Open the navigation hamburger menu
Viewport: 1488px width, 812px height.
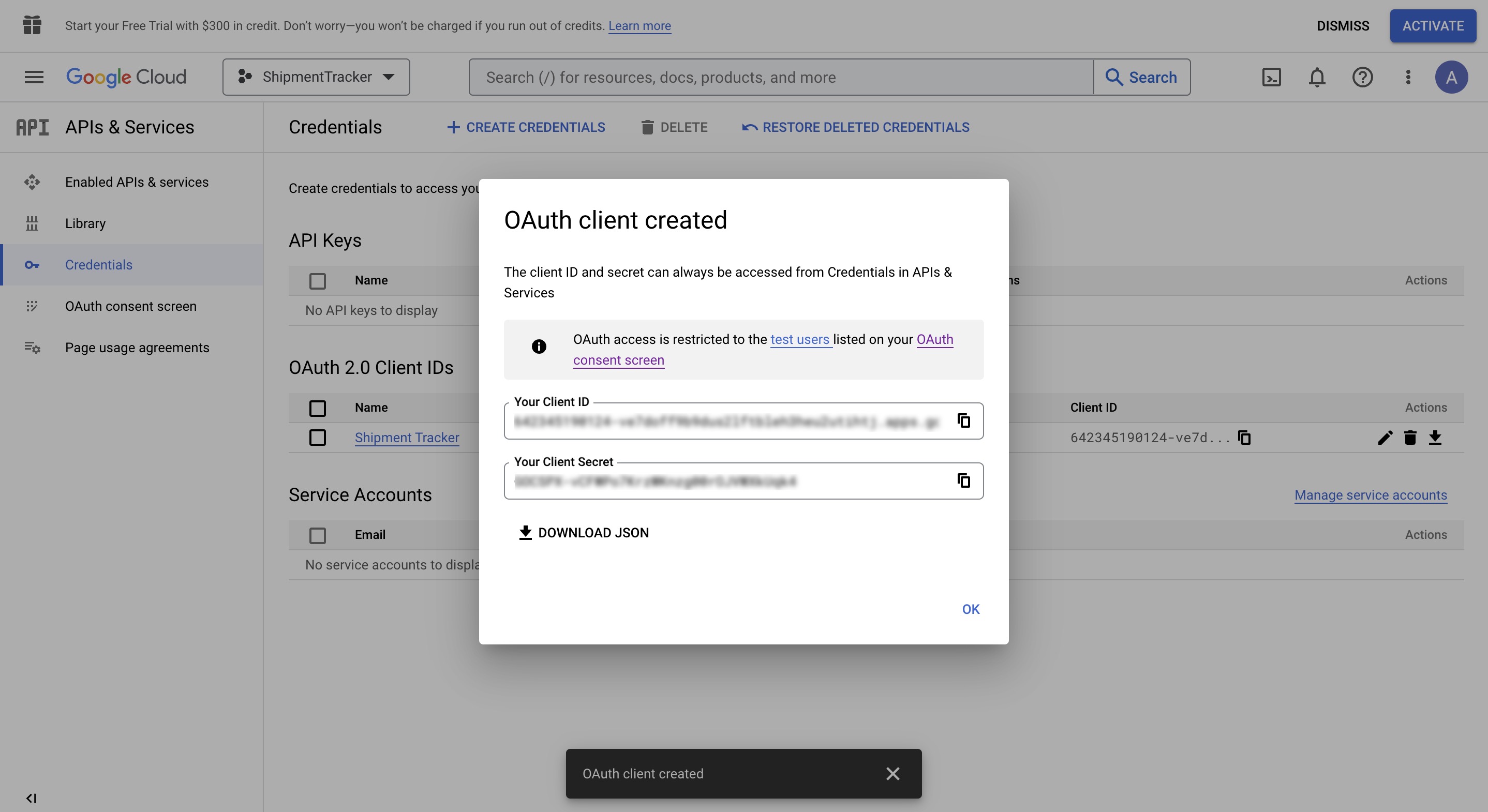click(34, 77)
